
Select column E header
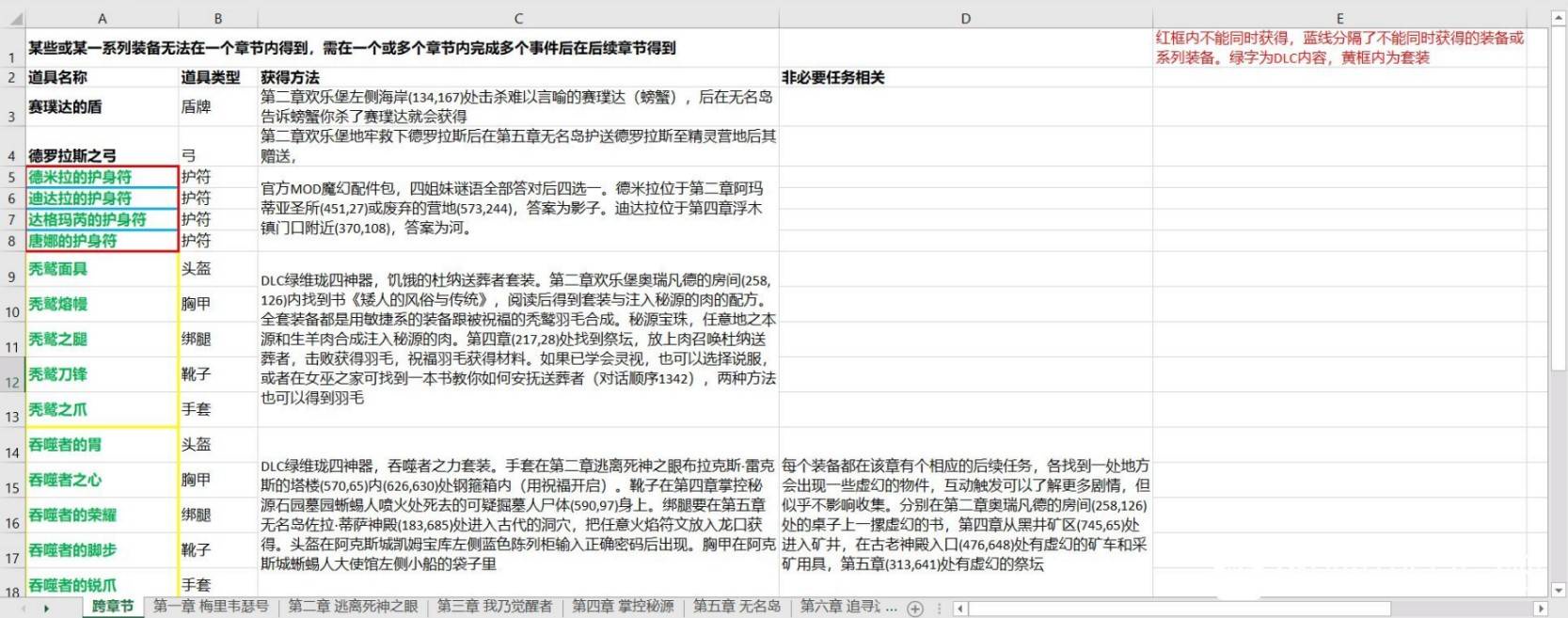tap(1339, 18)
